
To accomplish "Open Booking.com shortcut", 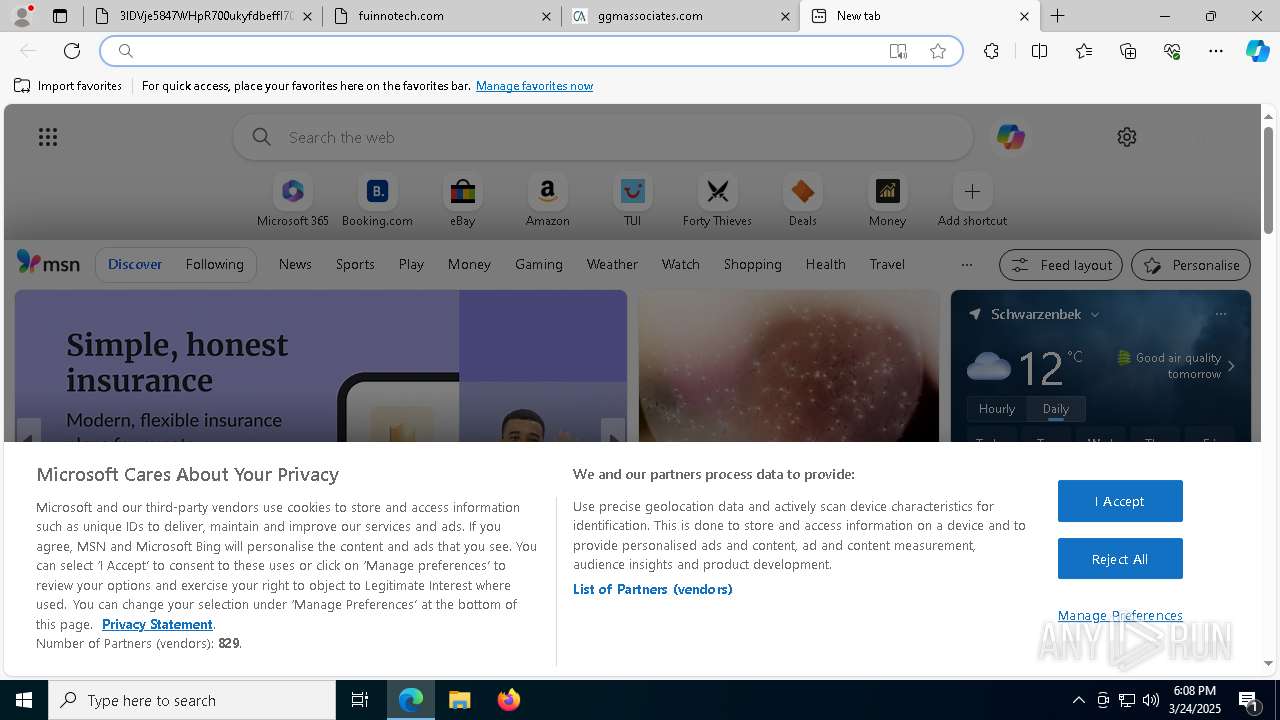I will pos(377,200).
